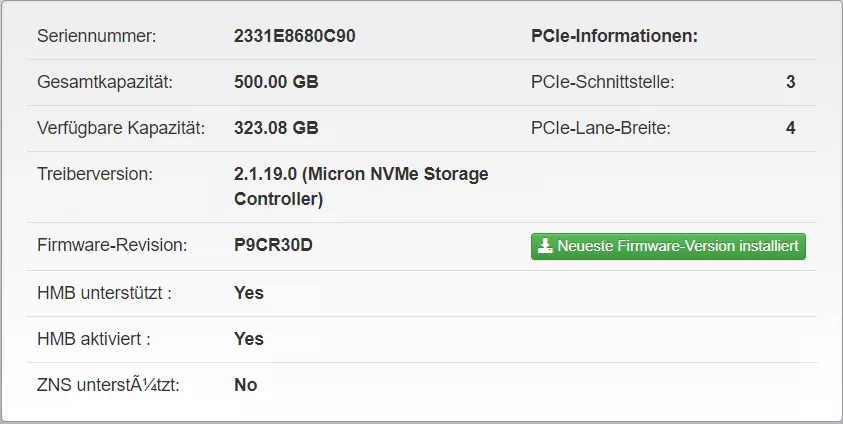Click the download icon on the firmware button
Screen dimensions: 843x424
545,246
